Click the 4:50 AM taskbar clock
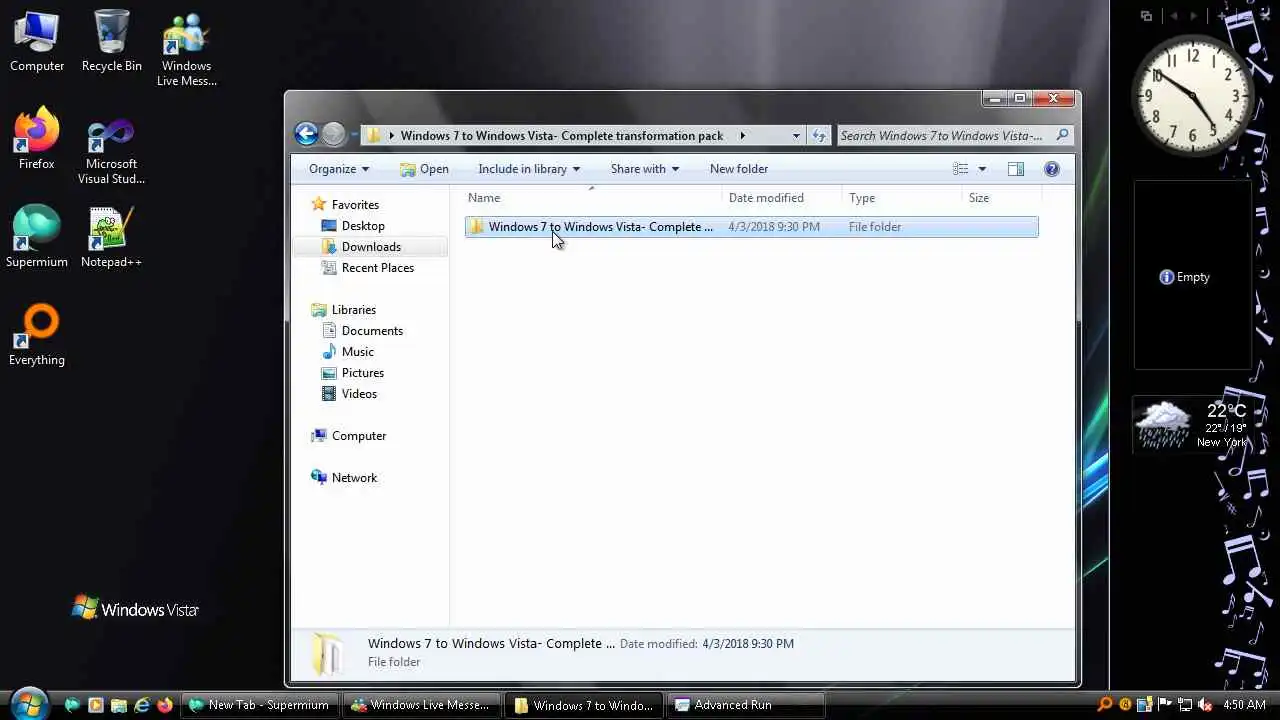Viewport: 1280px width, 720px height. pyautogui.click(x=1244, y=705)
